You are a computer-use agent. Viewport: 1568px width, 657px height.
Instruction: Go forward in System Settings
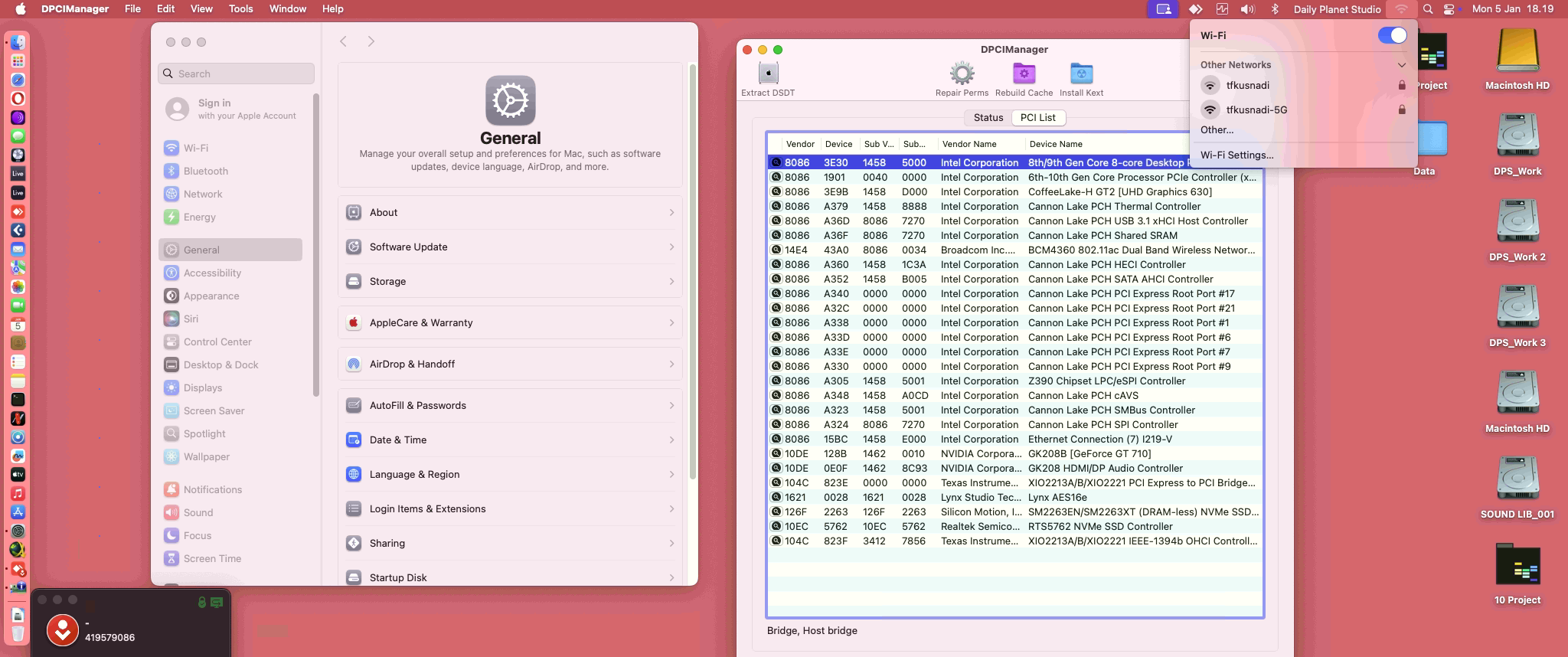371,41
